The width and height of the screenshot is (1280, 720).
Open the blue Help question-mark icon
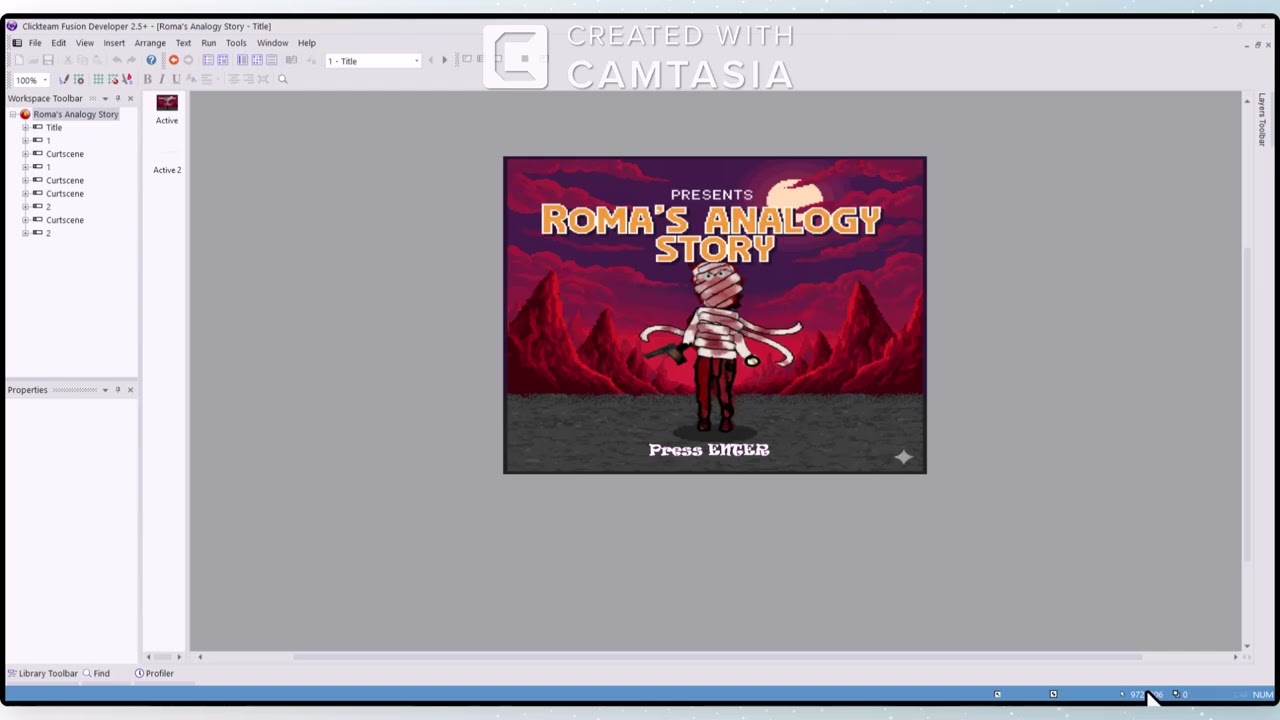point(151,61)
